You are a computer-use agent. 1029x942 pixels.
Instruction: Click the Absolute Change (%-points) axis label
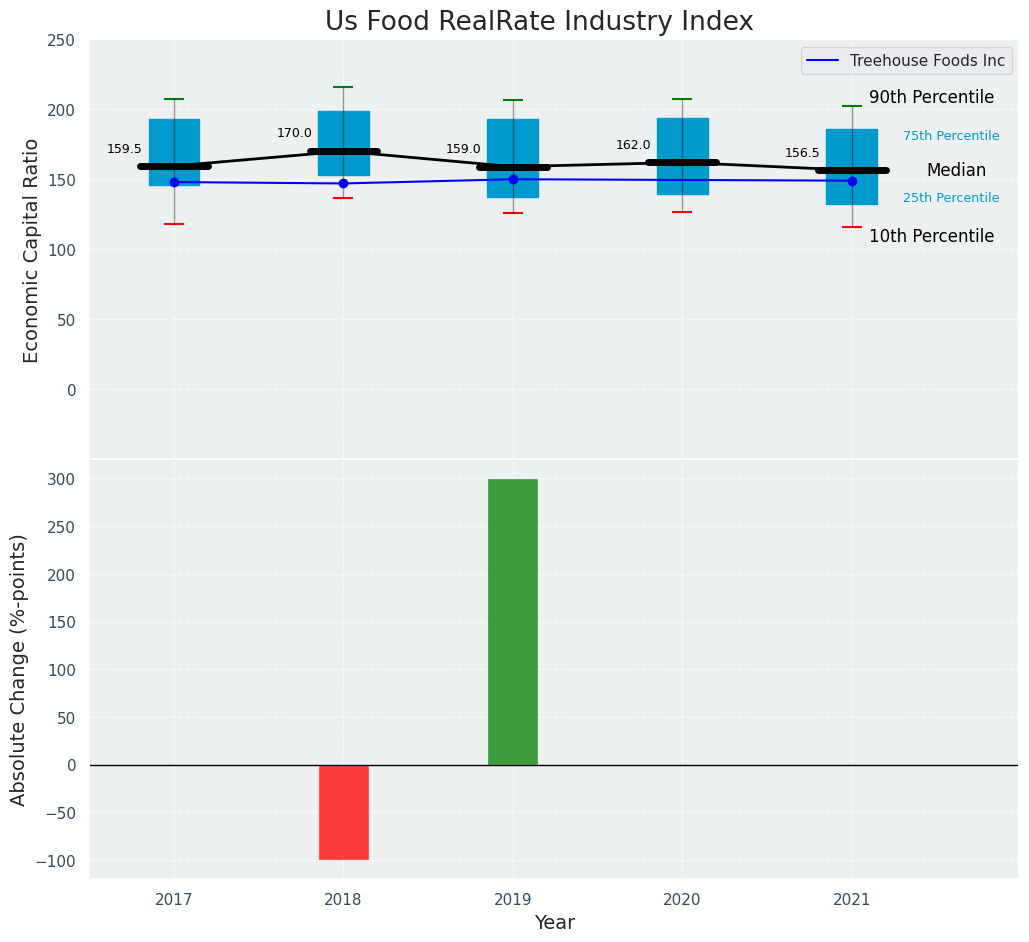19,669
